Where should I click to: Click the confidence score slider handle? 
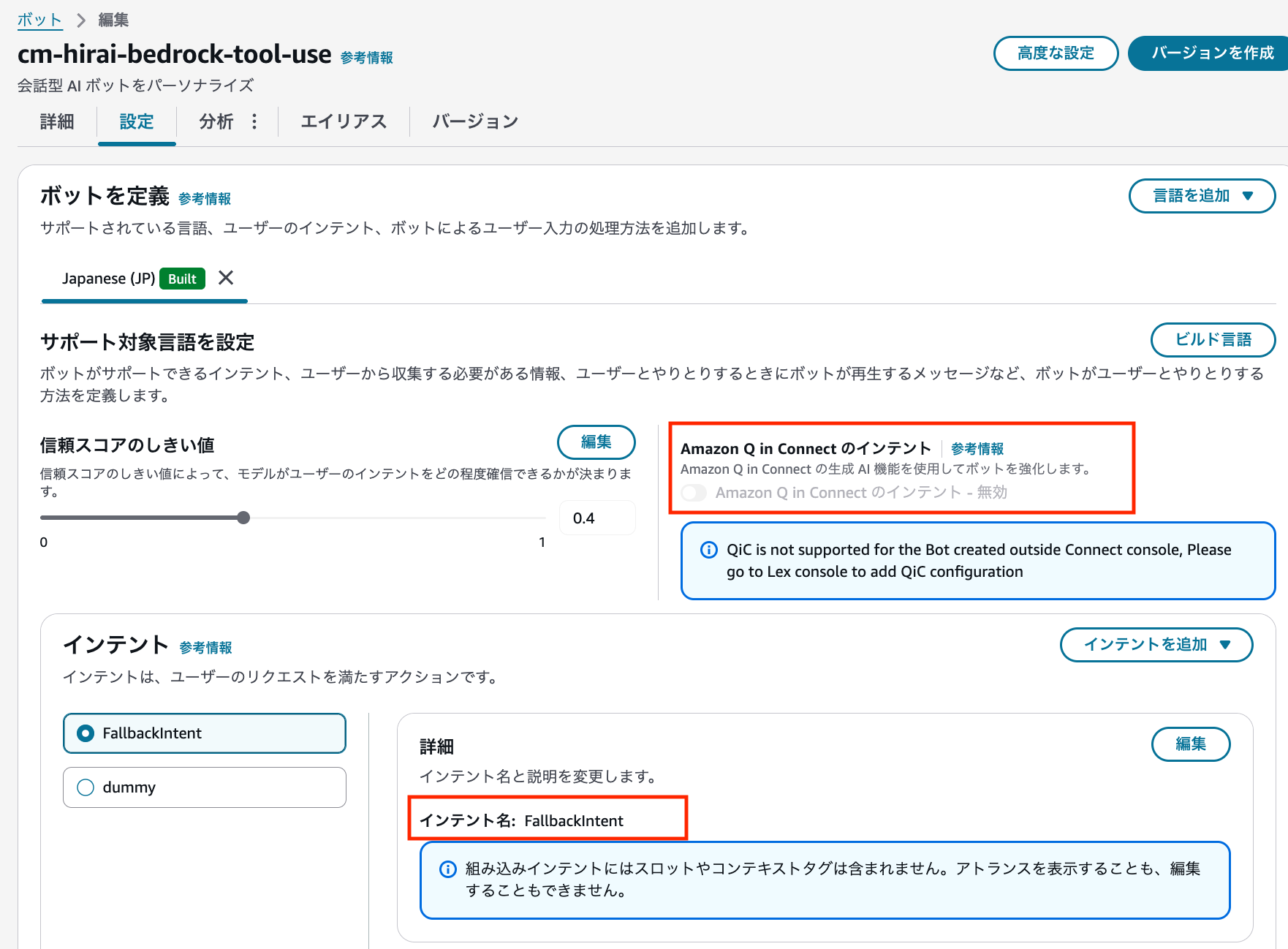243,518
